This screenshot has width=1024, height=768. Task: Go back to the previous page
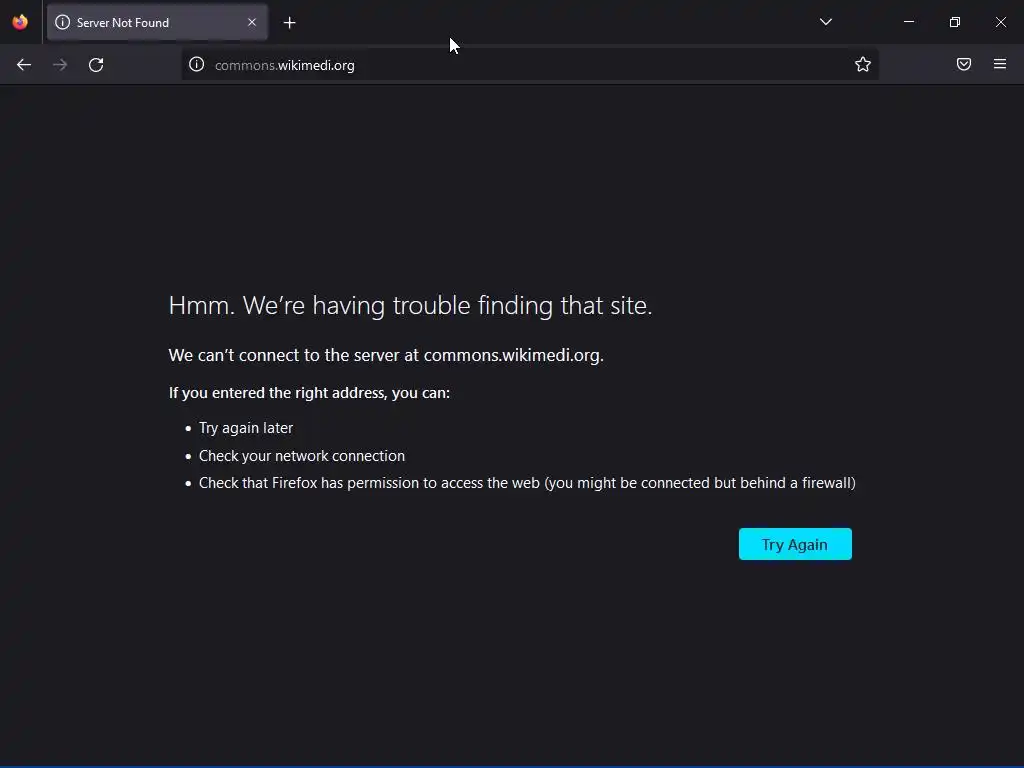pos(24,65)
